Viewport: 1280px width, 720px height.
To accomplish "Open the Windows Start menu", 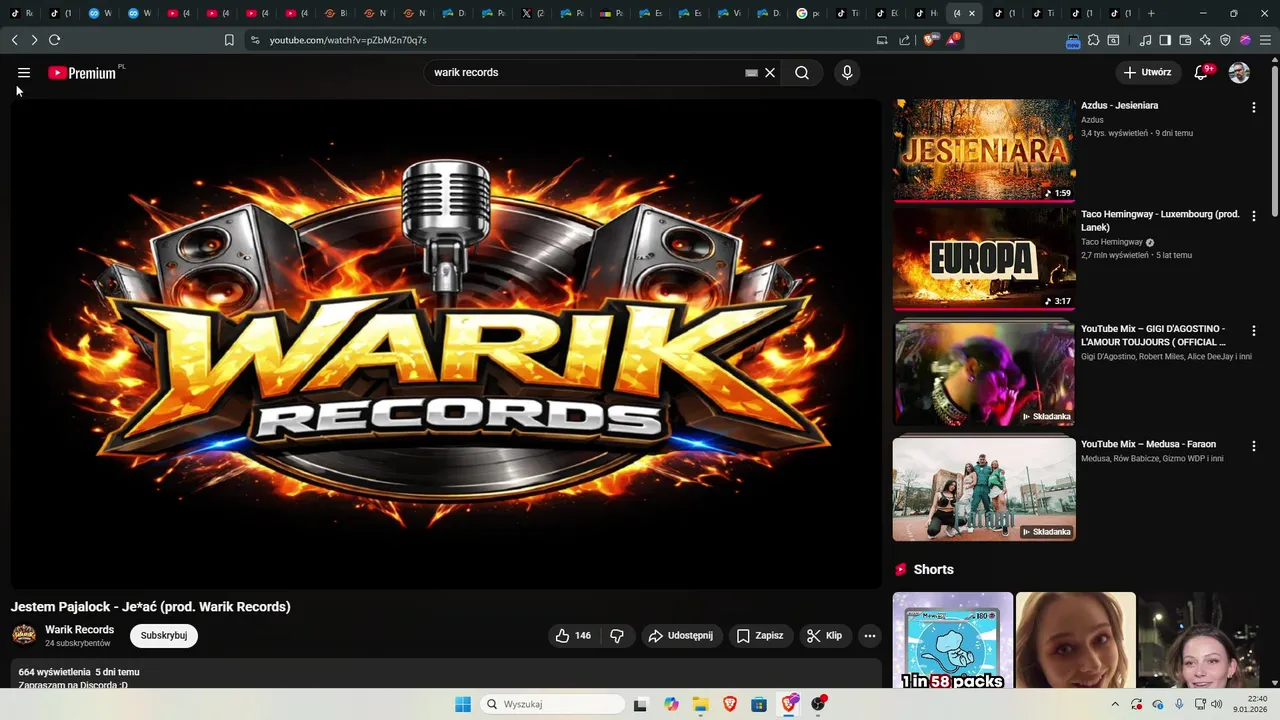I will point(463,704).
